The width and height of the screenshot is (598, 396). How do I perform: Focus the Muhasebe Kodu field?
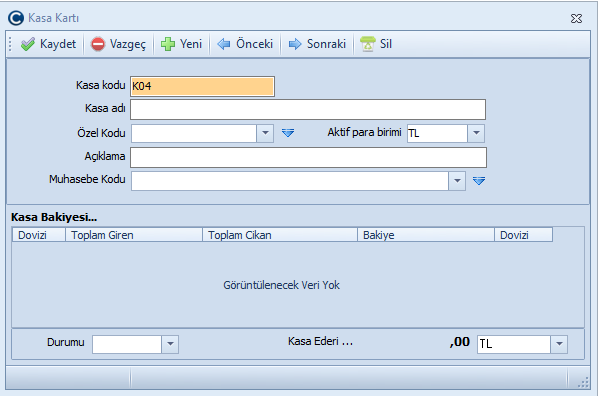pos(290,181)
